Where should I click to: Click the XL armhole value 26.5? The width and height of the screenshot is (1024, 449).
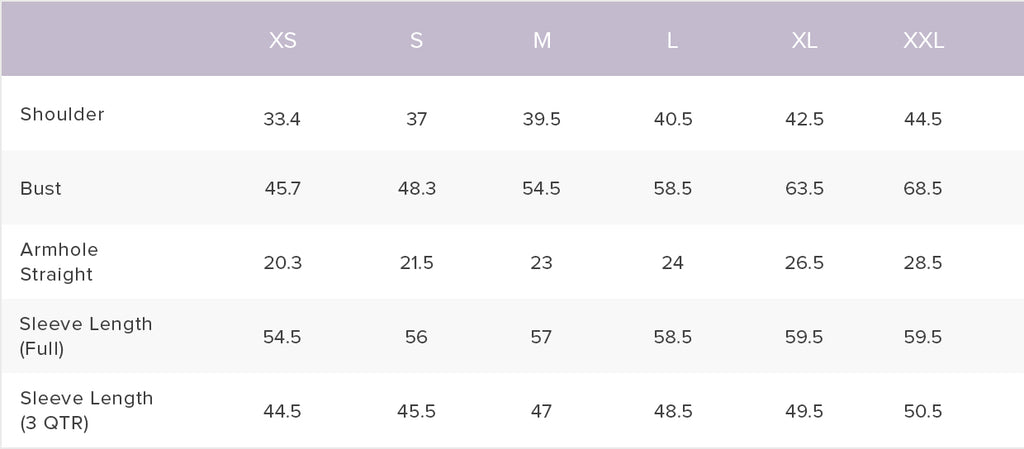[804, 263]
